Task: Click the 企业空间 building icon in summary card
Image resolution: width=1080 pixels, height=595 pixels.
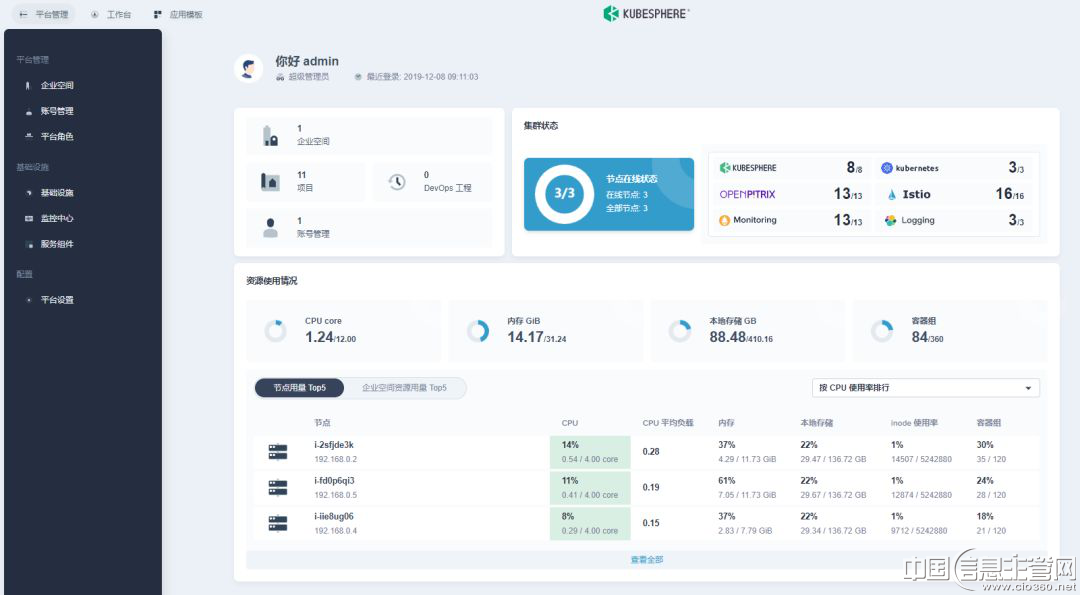Action: coord(270,136)
